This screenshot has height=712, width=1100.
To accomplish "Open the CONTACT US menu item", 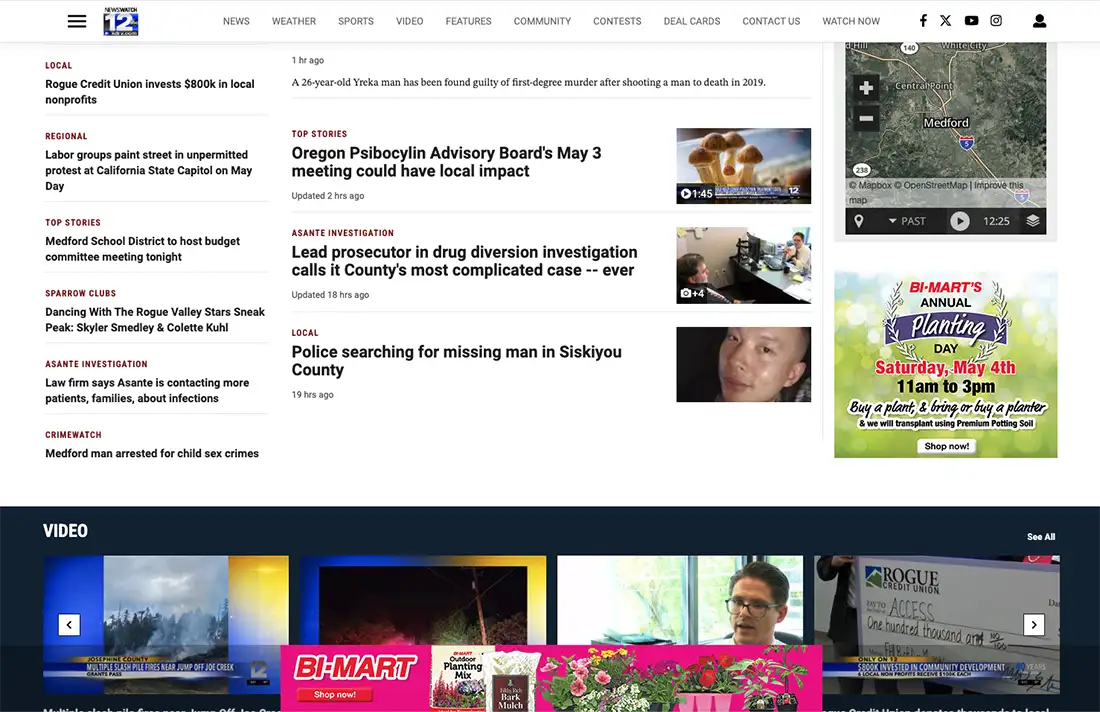I will [x=771, y=21].
